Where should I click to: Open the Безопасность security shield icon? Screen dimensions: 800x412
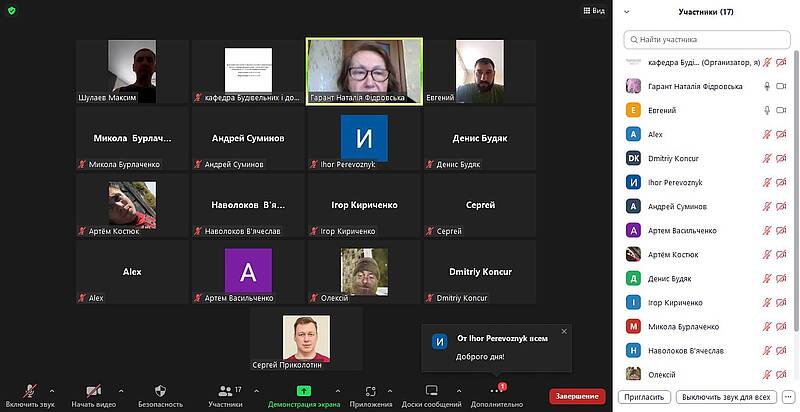160,390
